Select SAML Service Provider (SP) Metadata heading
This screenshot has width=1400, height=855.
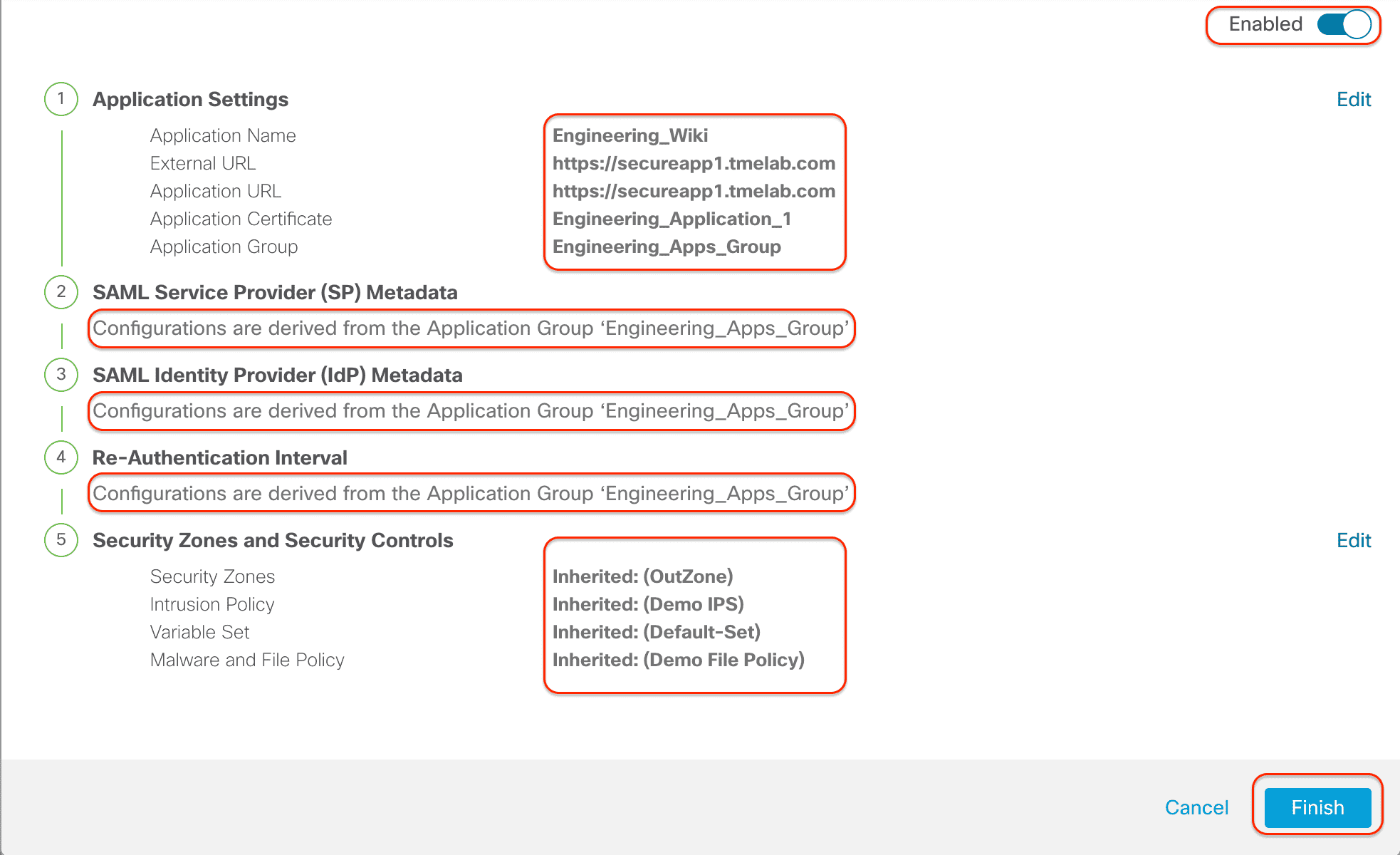[275, 292]
